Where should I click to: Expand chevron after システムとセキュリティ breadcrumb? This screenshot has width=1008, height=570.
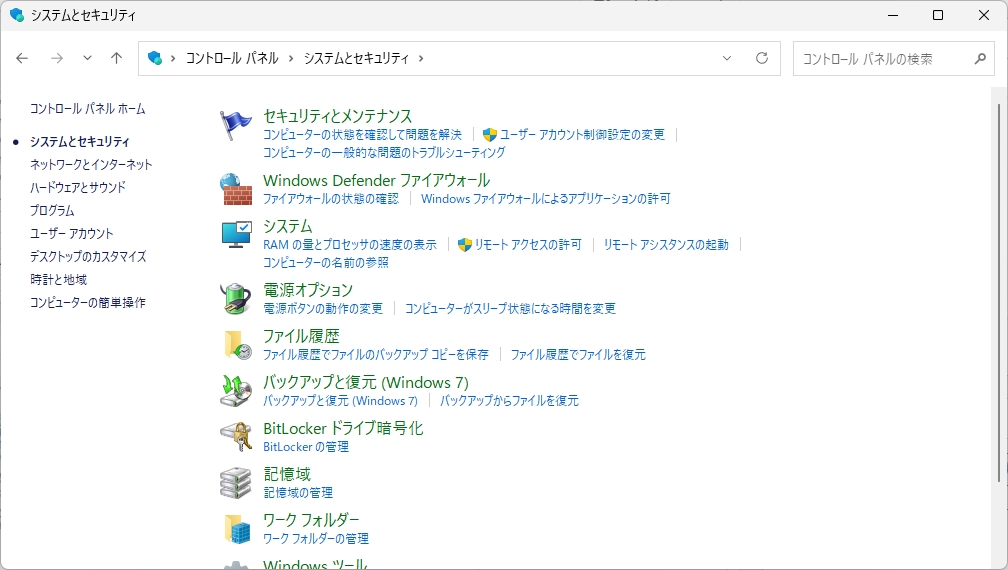pyautogui.click(x=421, y=58)
